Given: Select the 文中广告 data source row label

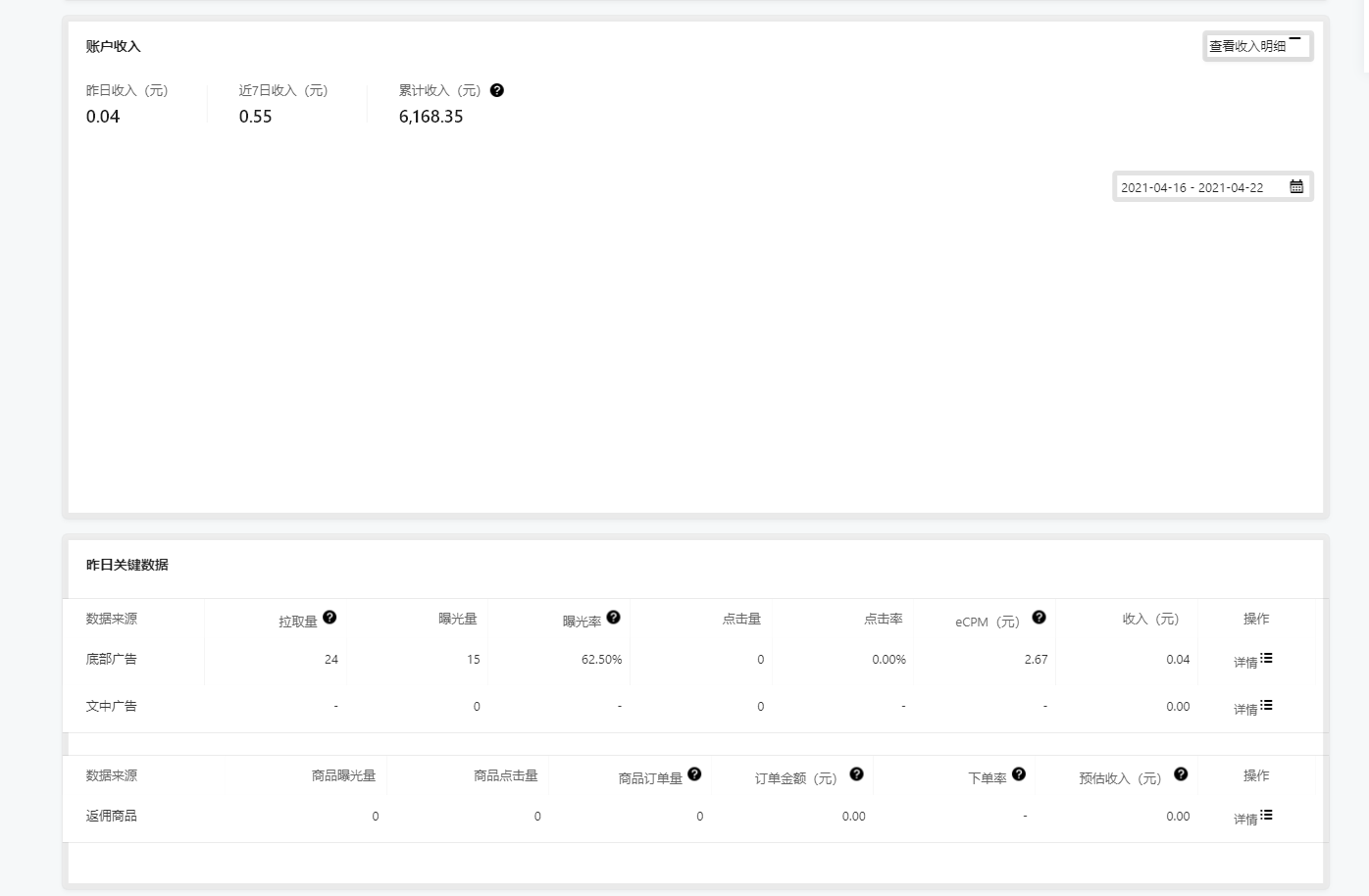Looking at the screenshot, I should (112, 706).
